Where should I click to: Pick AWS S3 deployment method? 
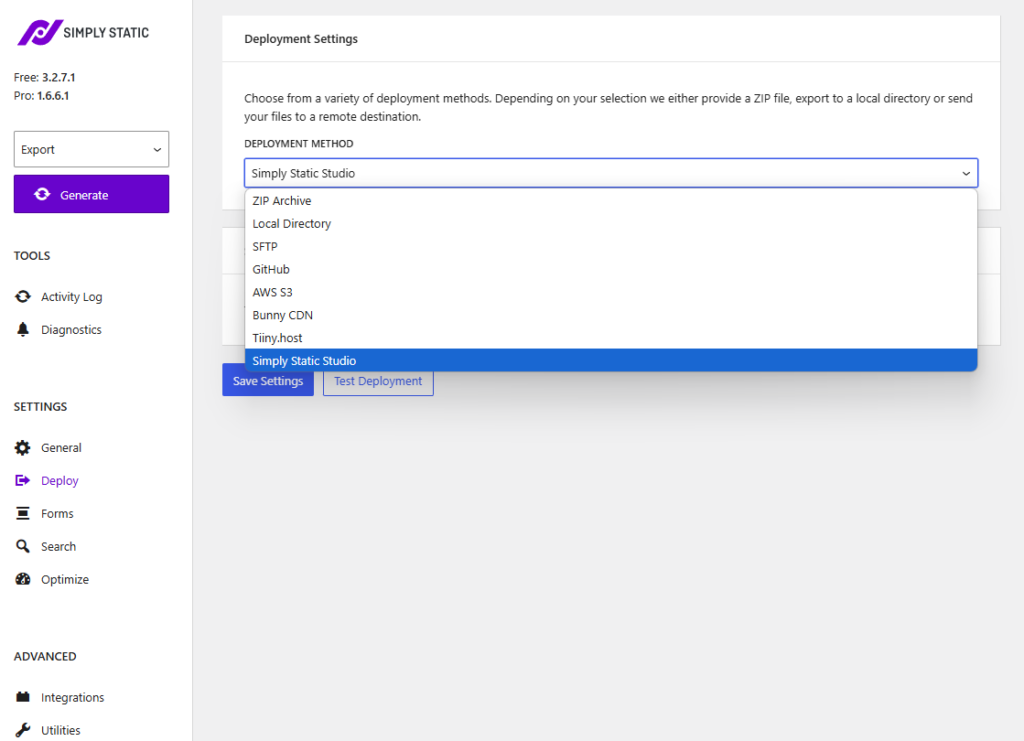click(x=611, y=292)
